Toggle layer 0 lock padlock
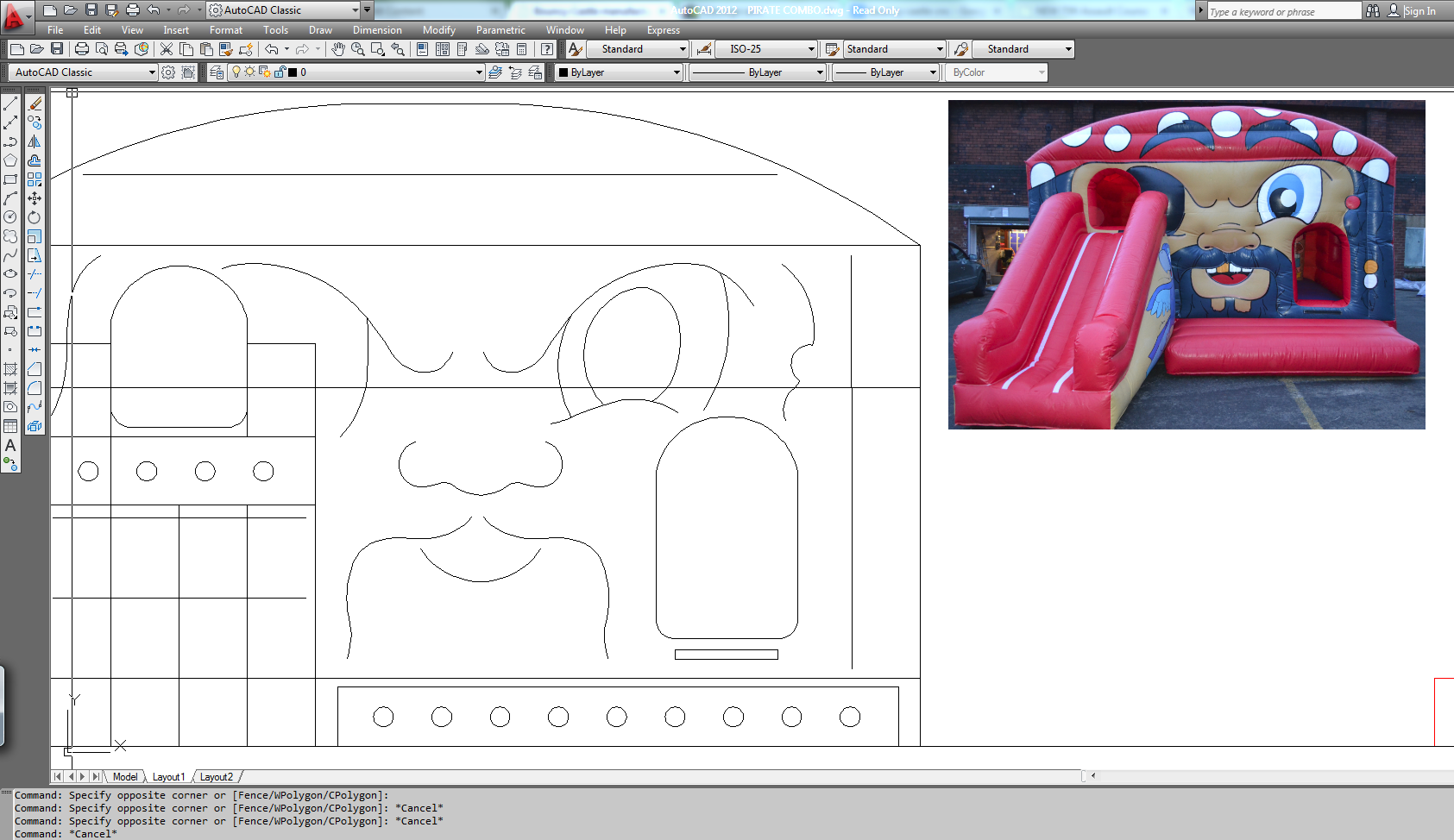Viewport: 1454px width, 840px height. (280, 72)
